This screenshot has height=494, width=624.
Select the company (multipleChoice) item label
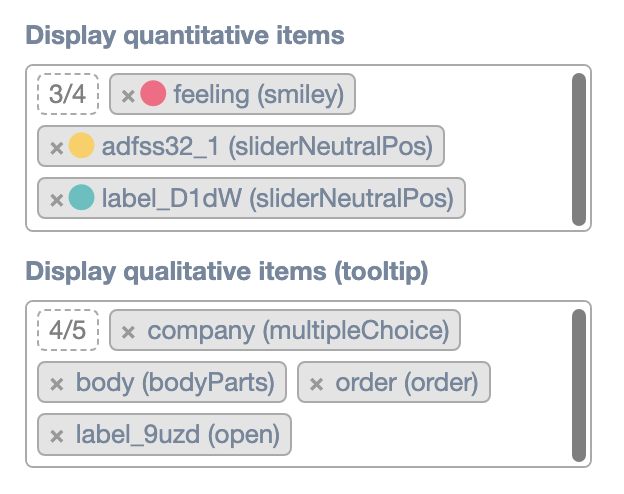pos(298,331)
